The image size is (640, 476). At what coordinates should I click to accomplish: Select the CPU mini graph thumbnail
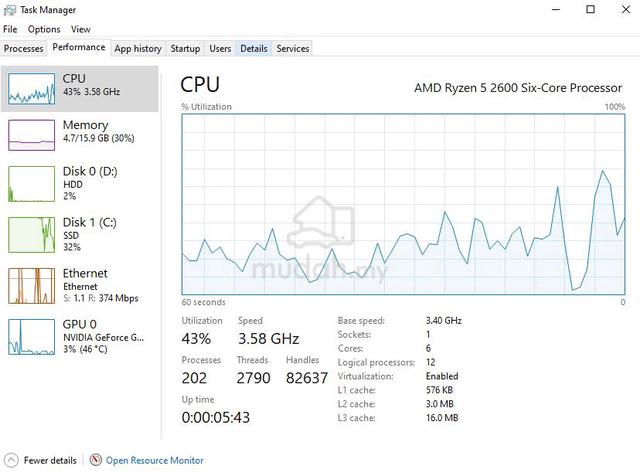[x=31, y=89]
